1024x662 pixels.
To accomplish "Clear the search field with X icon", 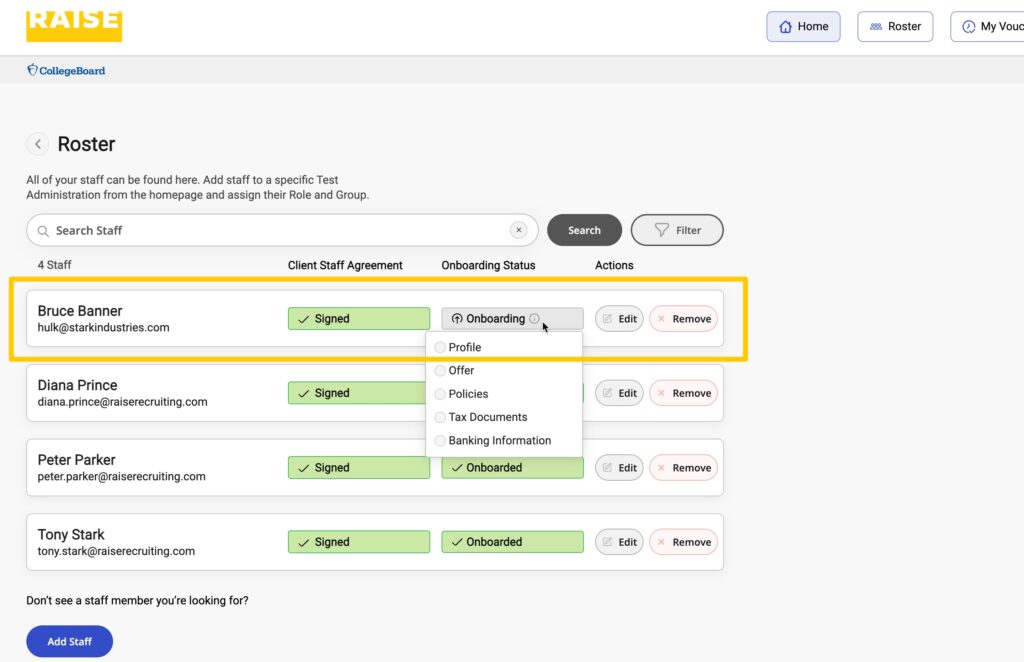I will point(518,230).
